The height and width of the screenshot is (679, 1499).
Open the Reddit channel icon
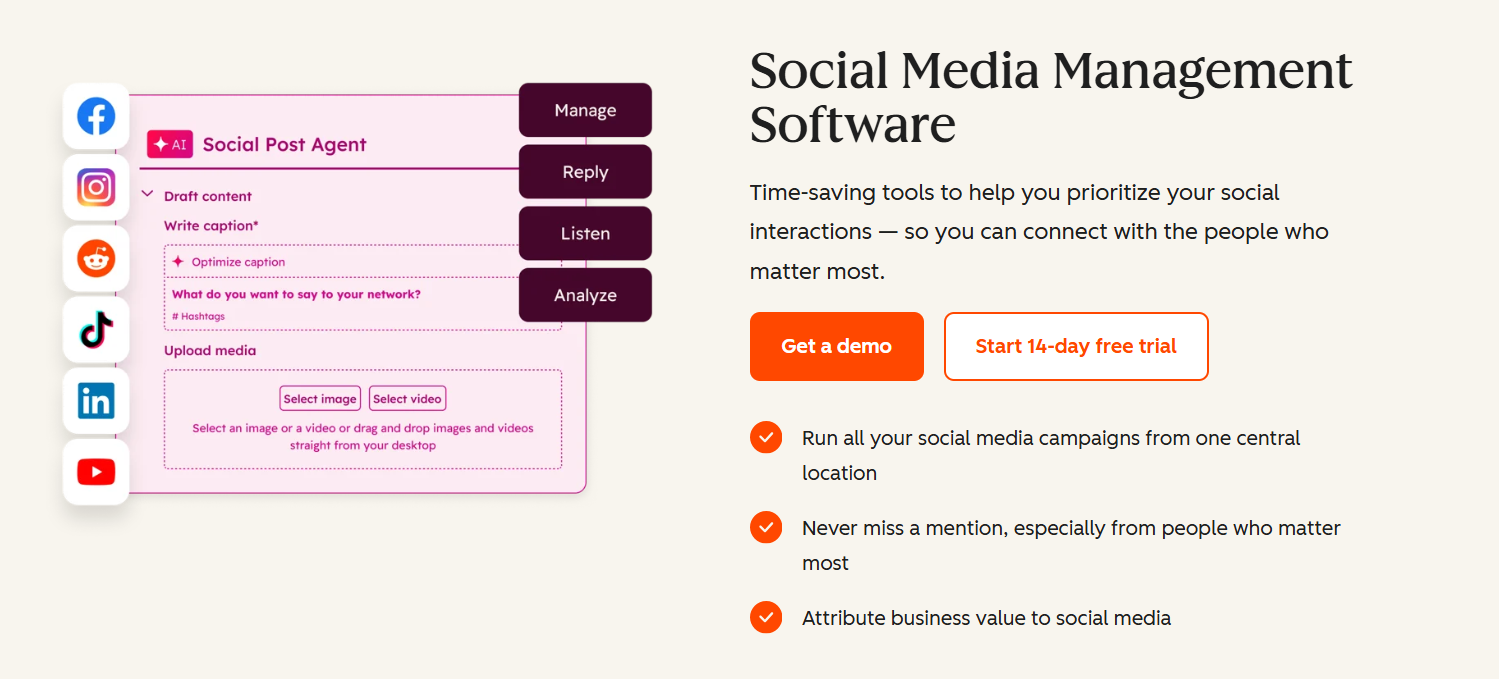click(x=95, y=258)
